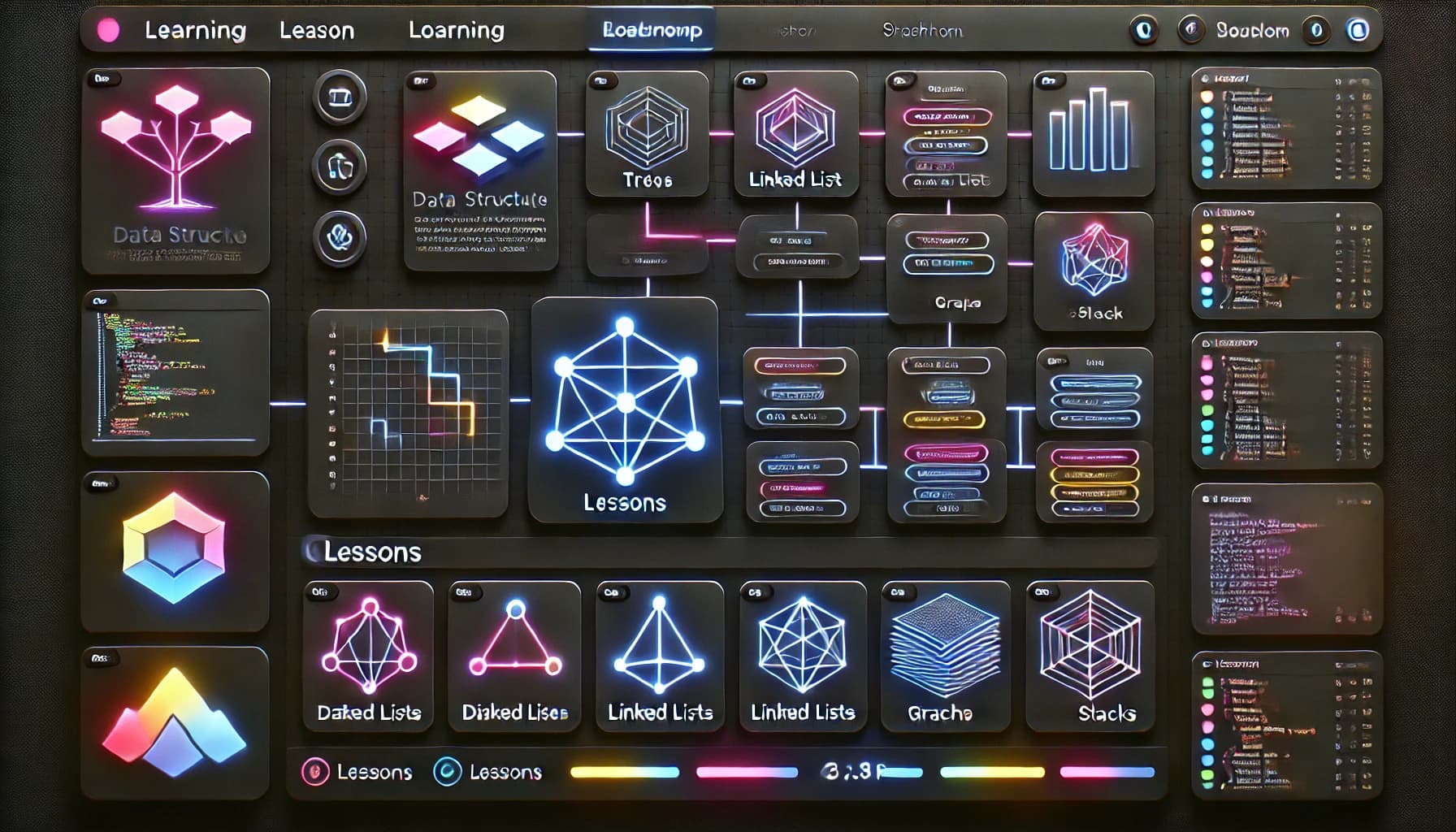
Task: Select the large Lessons graph node card
Action: click(x=625, y=409)
